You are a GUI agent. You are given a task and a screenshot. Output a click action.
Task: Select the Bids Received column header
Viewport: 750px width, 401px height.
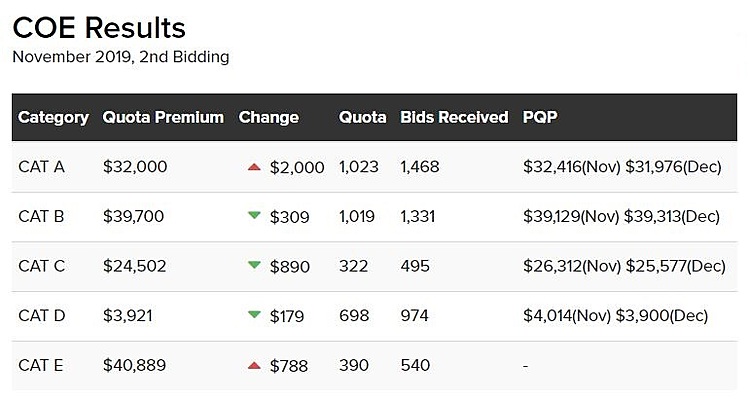tap(454, 117)
